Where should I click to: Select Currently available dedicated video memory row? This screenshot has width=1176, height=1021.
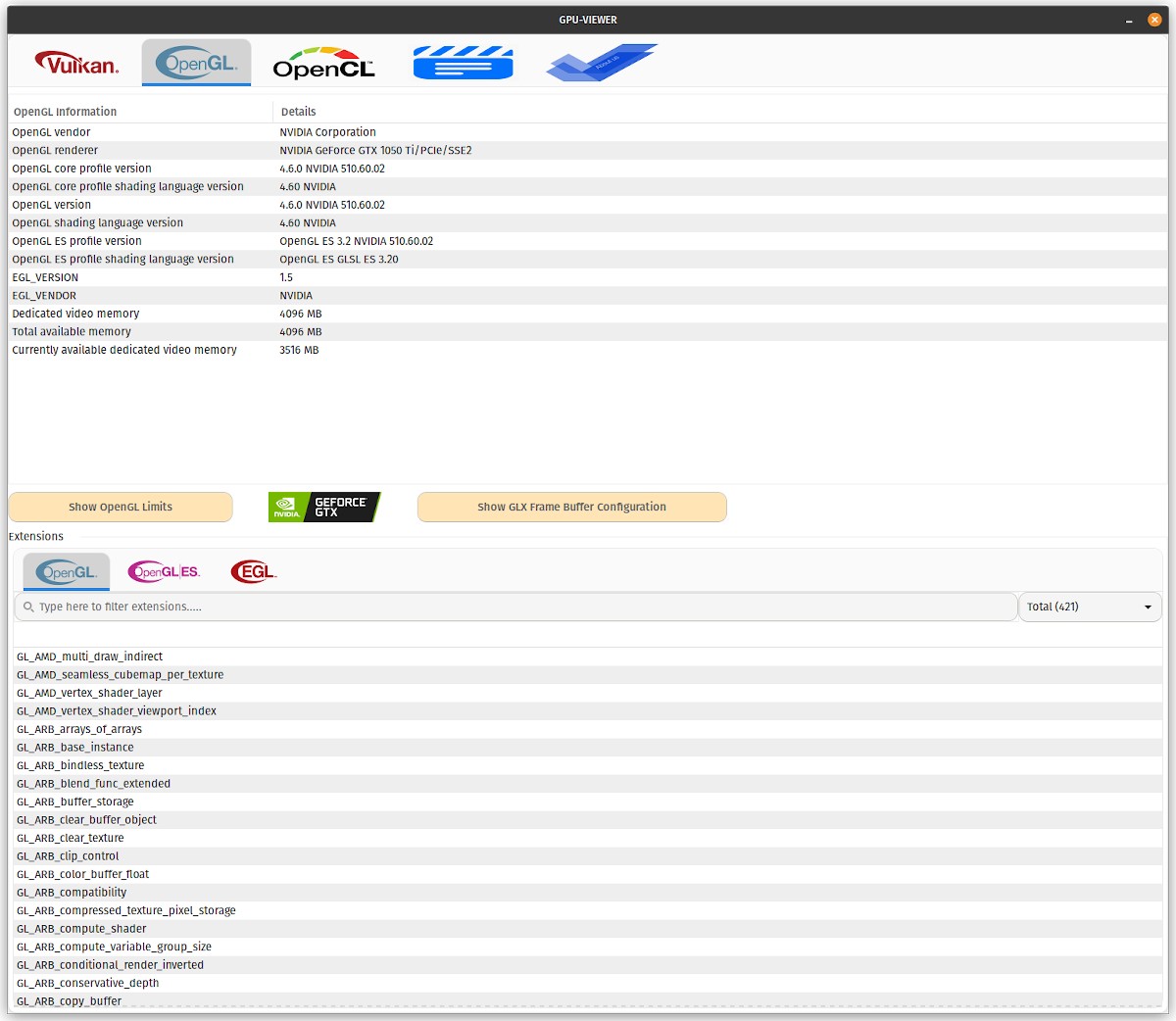[x=588, y=350]
